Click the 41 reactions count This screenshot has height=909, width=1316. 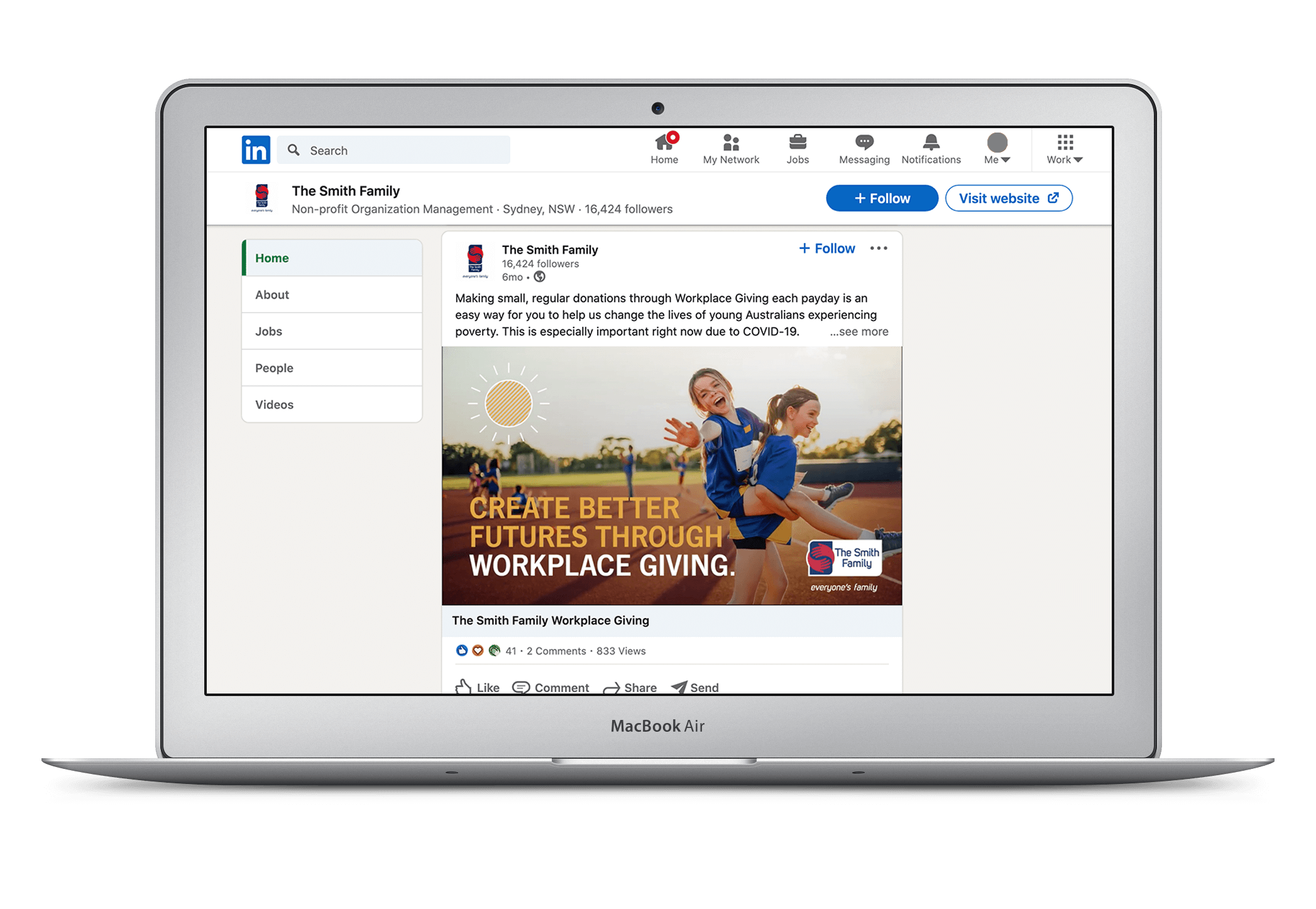tap(511, 651)
